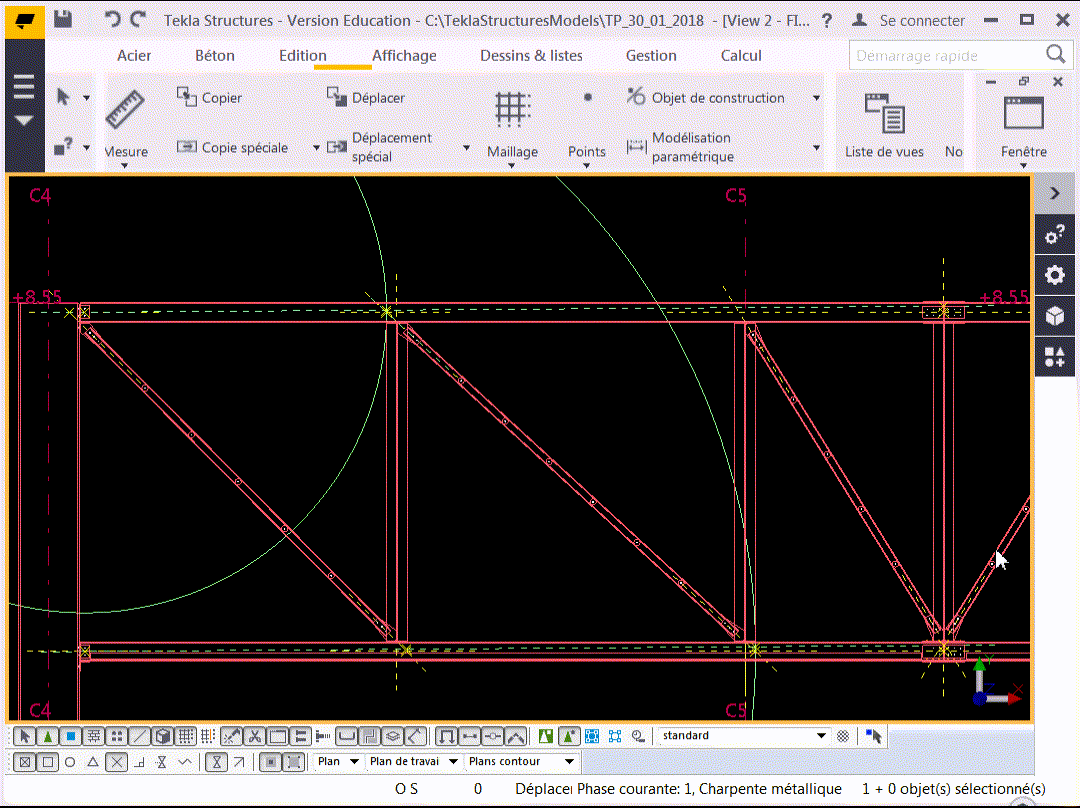Image resolution: width=1080 pixels, height=808 pixels.
Task: Open the hamburger menu in the sidebar
Action: [24, 87]
